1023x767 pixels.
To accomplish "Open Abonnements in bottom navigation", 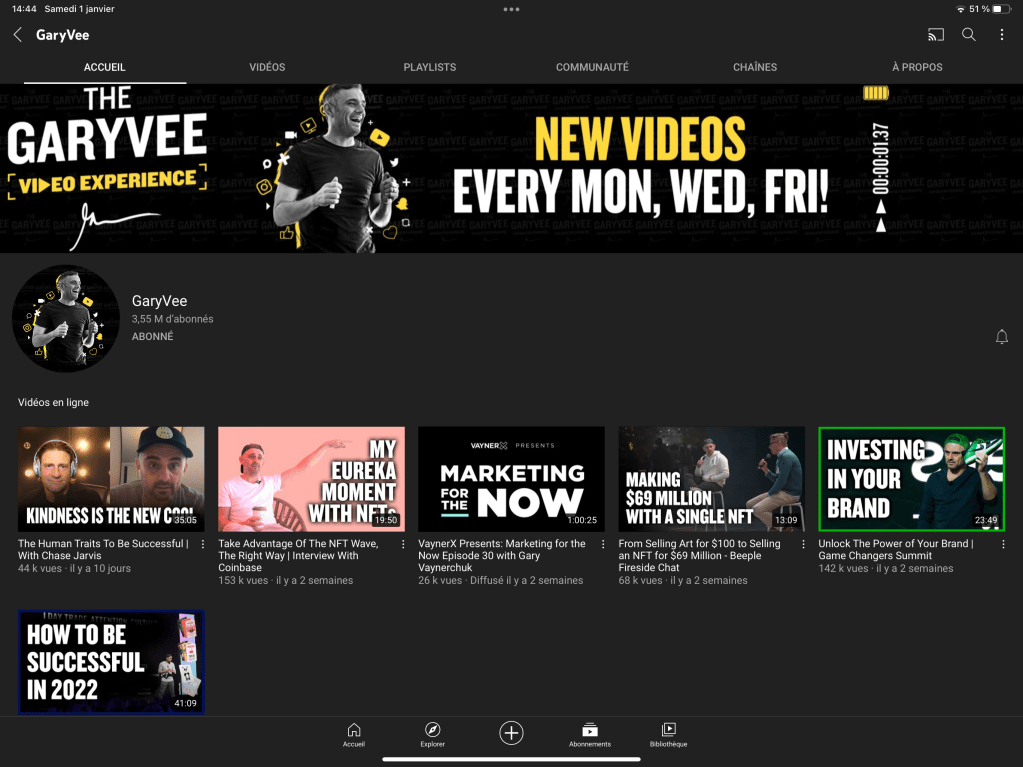I will 590,735.
